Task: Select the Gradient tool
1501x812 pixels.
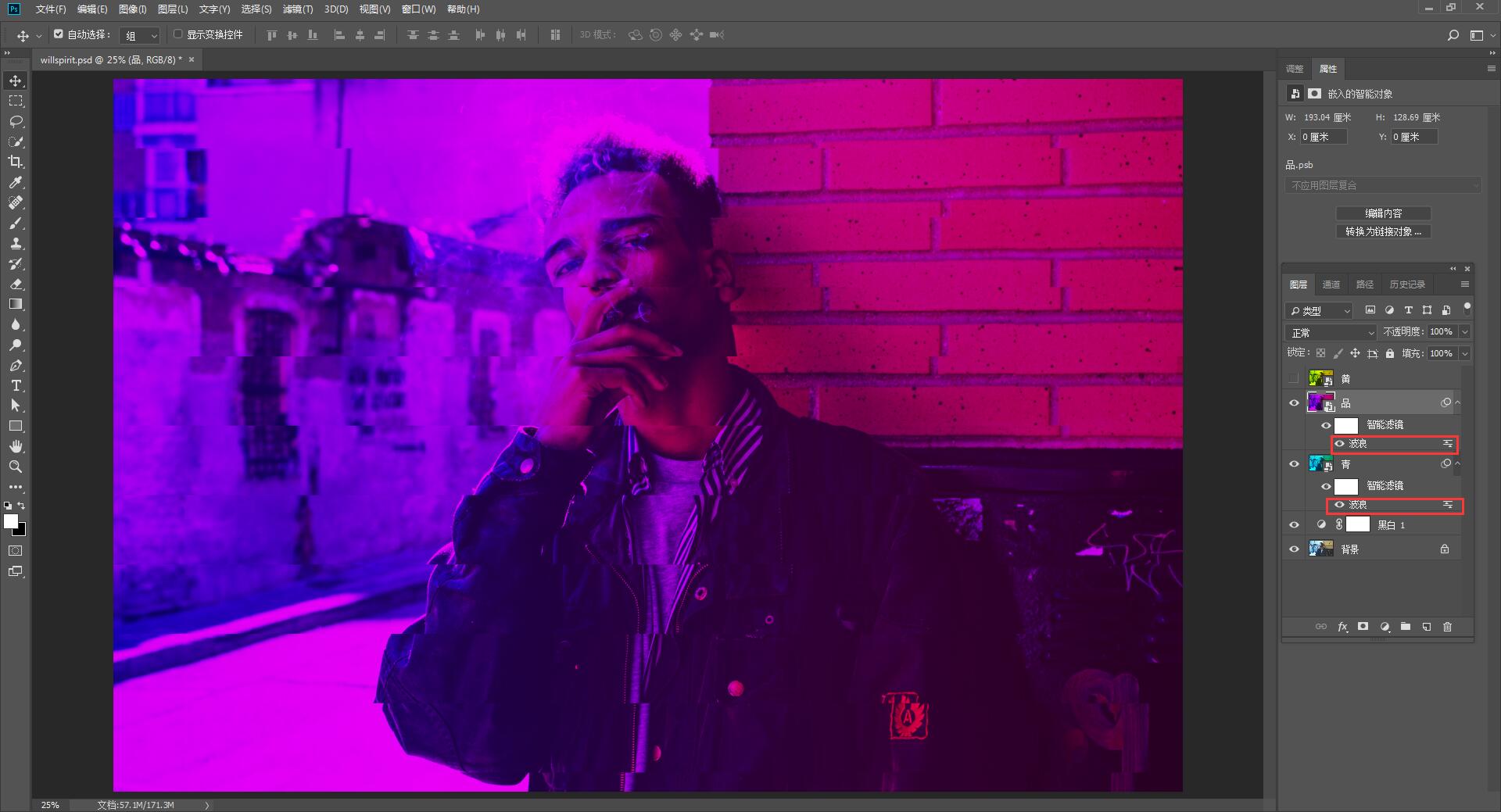Action: point(16,304)
